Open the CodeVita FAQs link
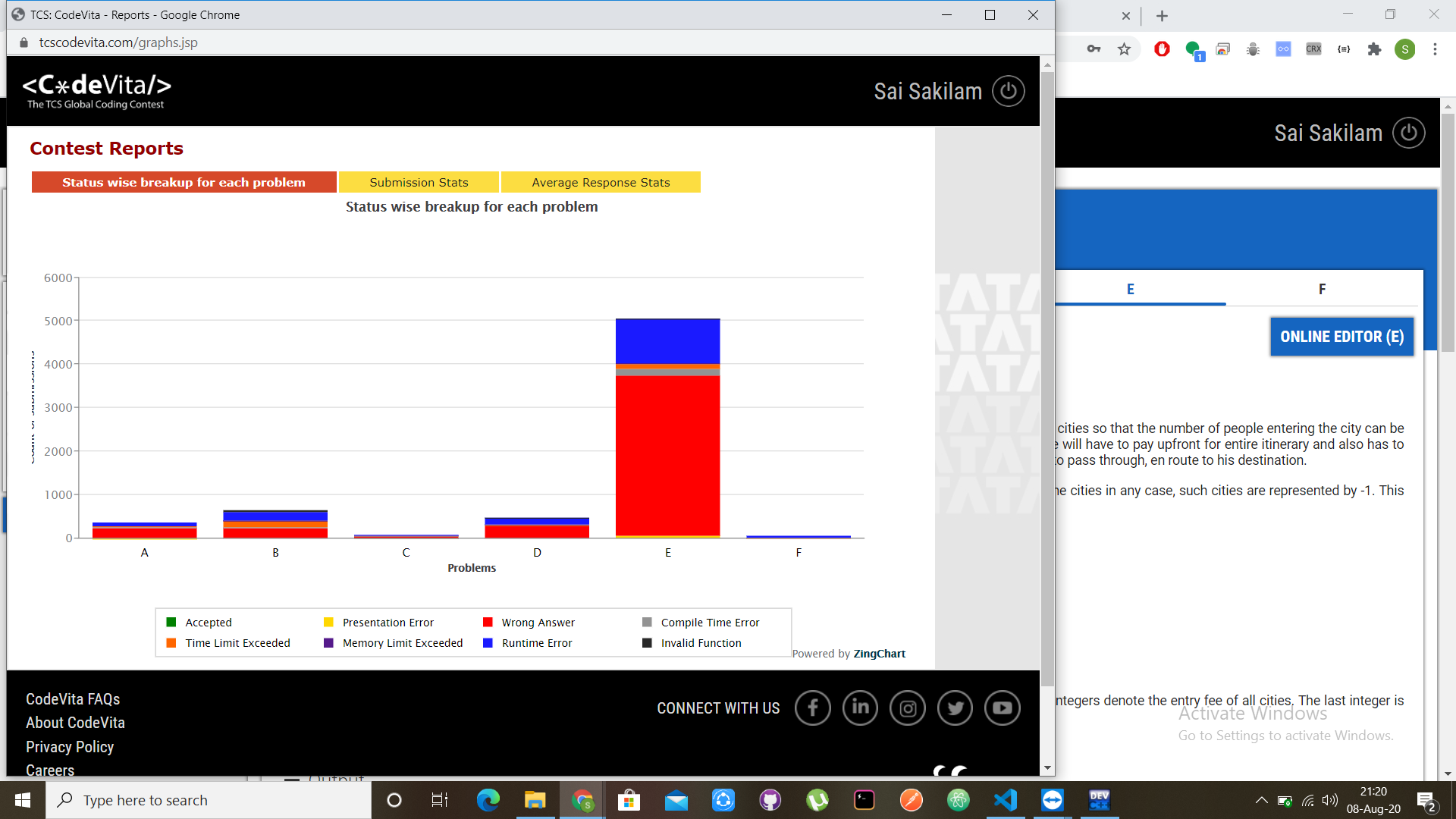This screenshot has width=1456, height=819. [x=73, y=699]
